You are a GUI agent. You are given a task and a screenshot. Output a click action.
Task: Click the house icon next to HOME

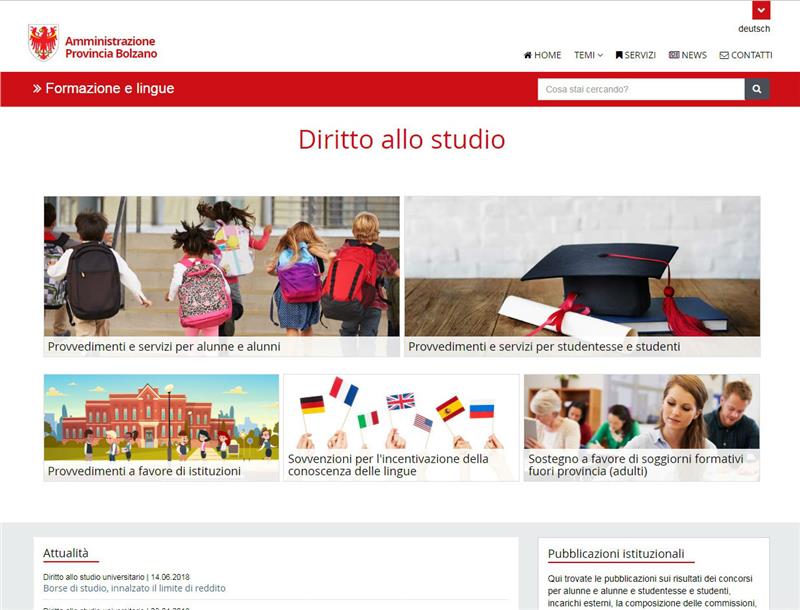527,56
